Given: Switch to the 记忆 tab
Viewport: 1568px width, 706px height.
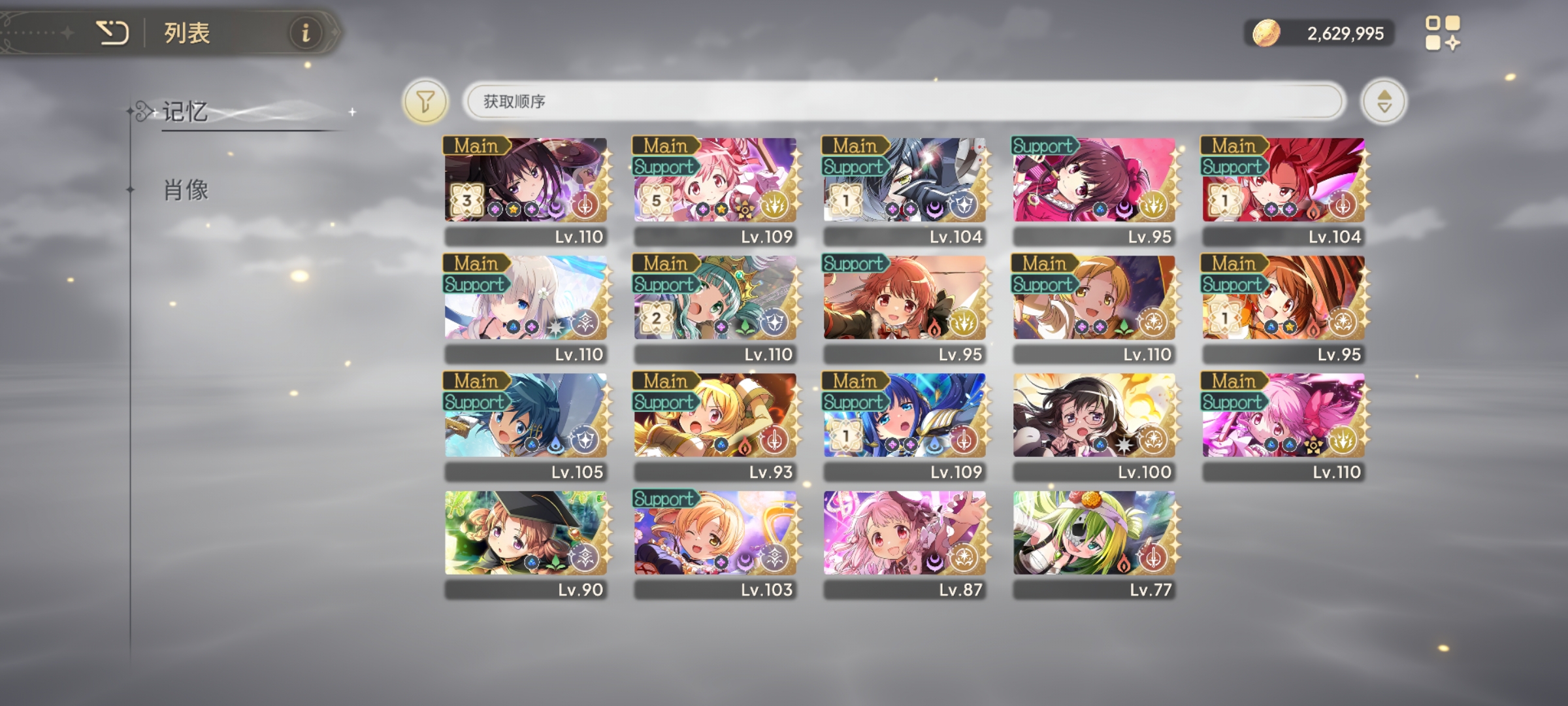Looking at the screenshot, I should pos(186,112).
